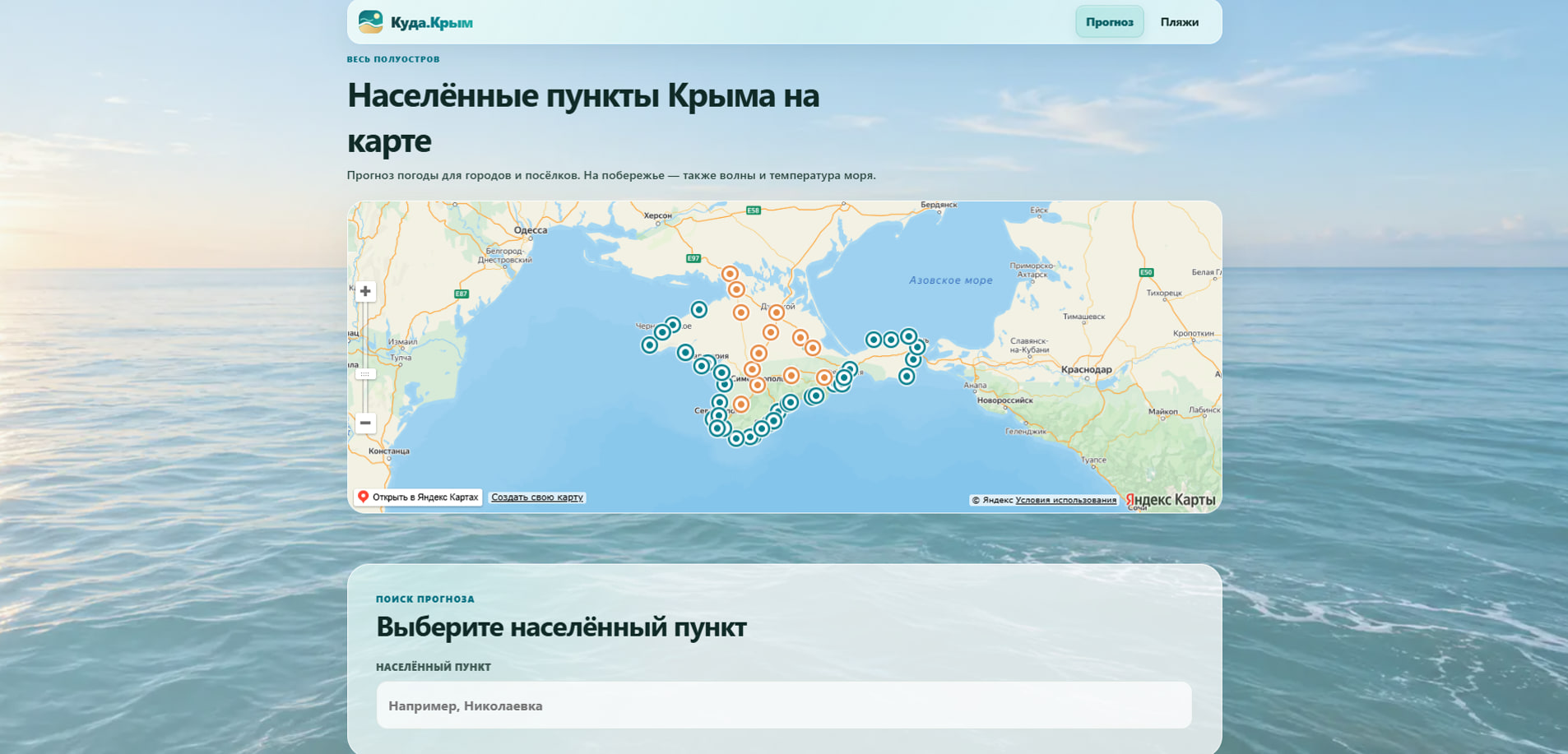
Task: Click the Яндекс Карты logo on map
Action: pos(1170,500)
